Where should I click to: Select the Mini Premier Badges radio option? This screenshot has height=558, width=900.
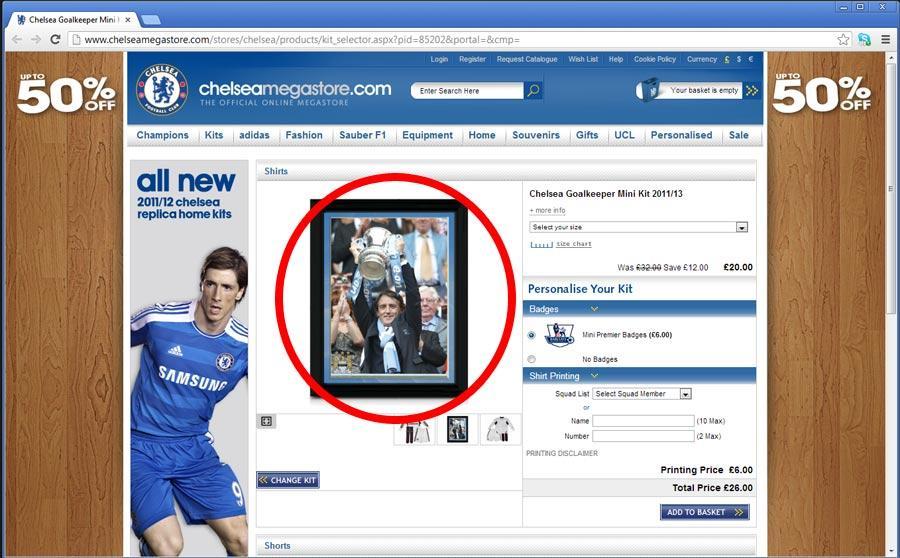click(532, 335)
